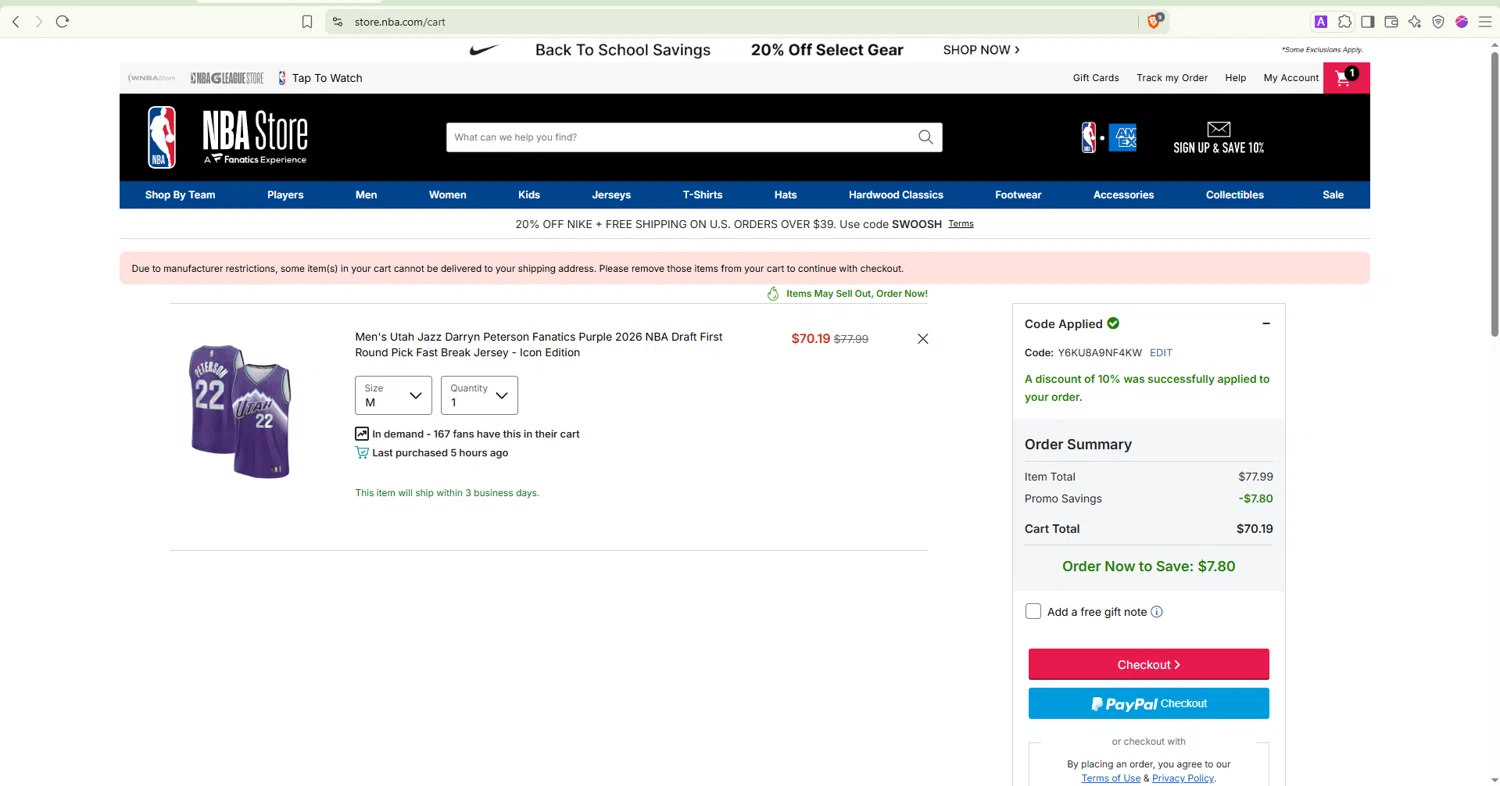Toggle the browser sidebar panel icon
The height and width of the screenshot is (786, 1500).
(1368, 22)
